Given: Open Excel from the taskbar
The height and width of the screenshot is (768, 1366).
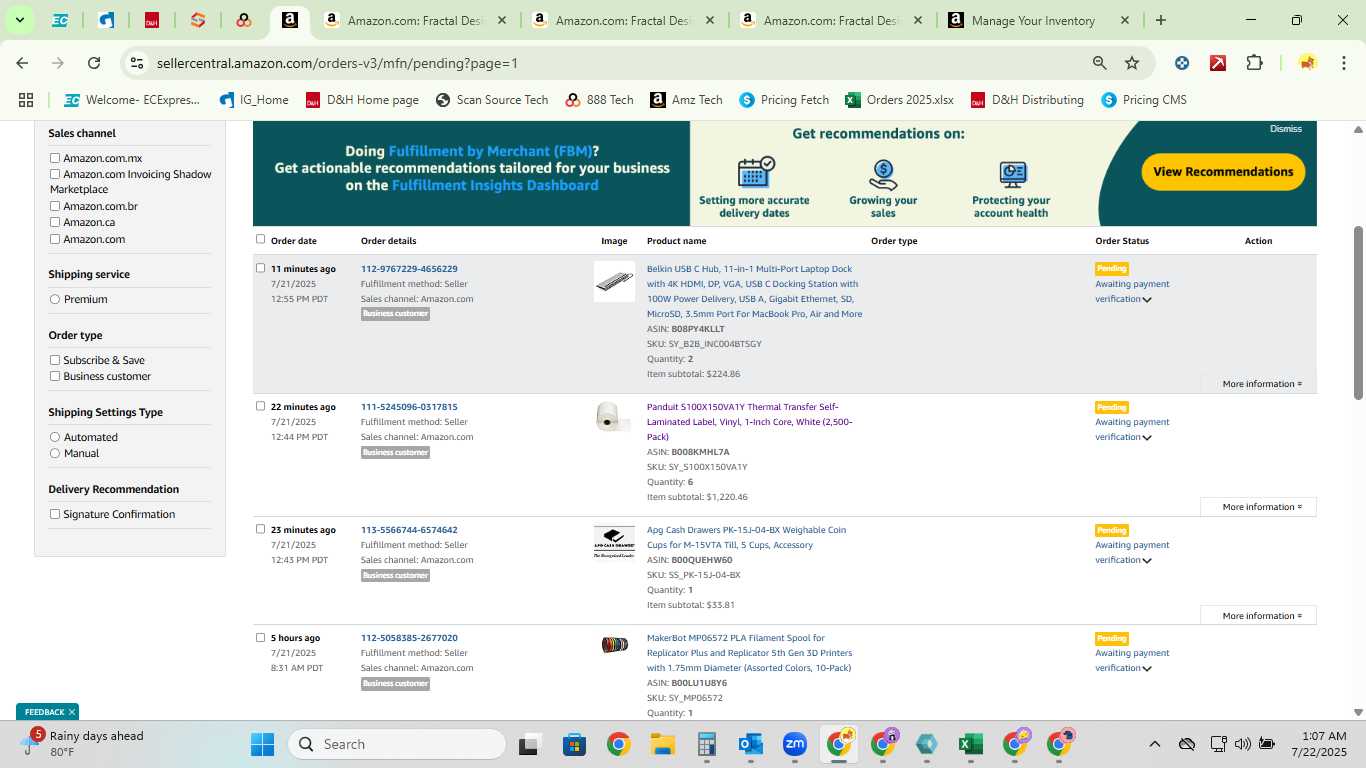Looking at the screenshot, I should (969, 744).
